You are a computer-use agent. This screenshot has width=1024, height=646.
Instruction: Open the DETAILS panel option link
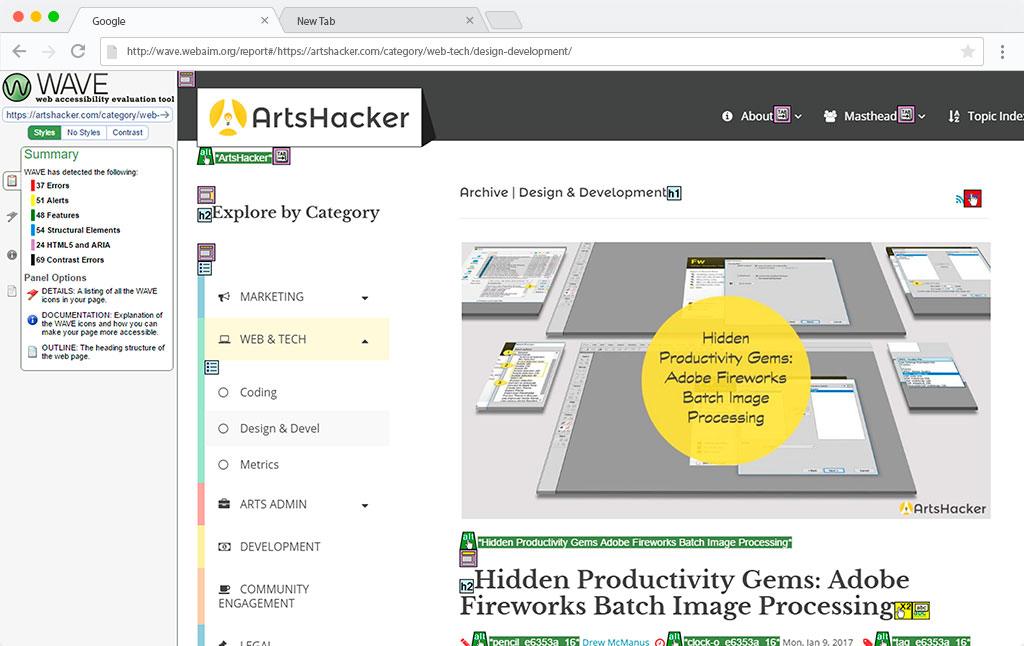click(99, 295)
